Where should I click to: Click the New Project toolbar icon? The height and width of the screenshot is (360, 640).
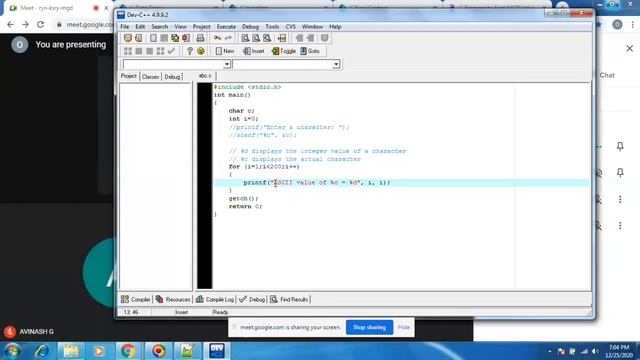tap(128, 38)
